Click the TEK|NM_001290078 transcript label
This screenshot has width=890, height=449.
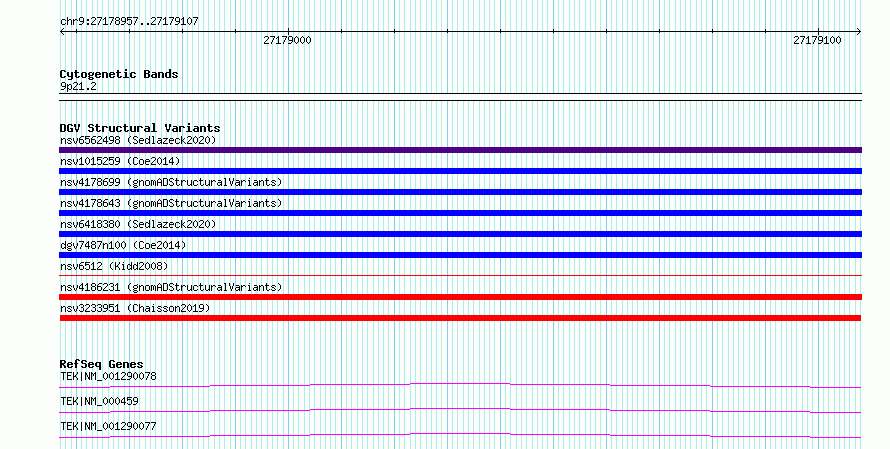pos(108,376)
